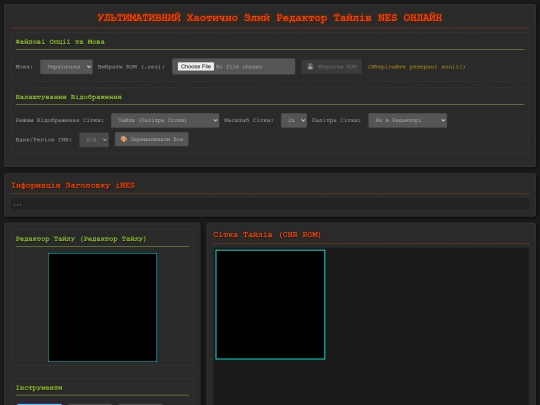
Task: Open the Мова language dropdown
Action: click(x=66, y=67)
